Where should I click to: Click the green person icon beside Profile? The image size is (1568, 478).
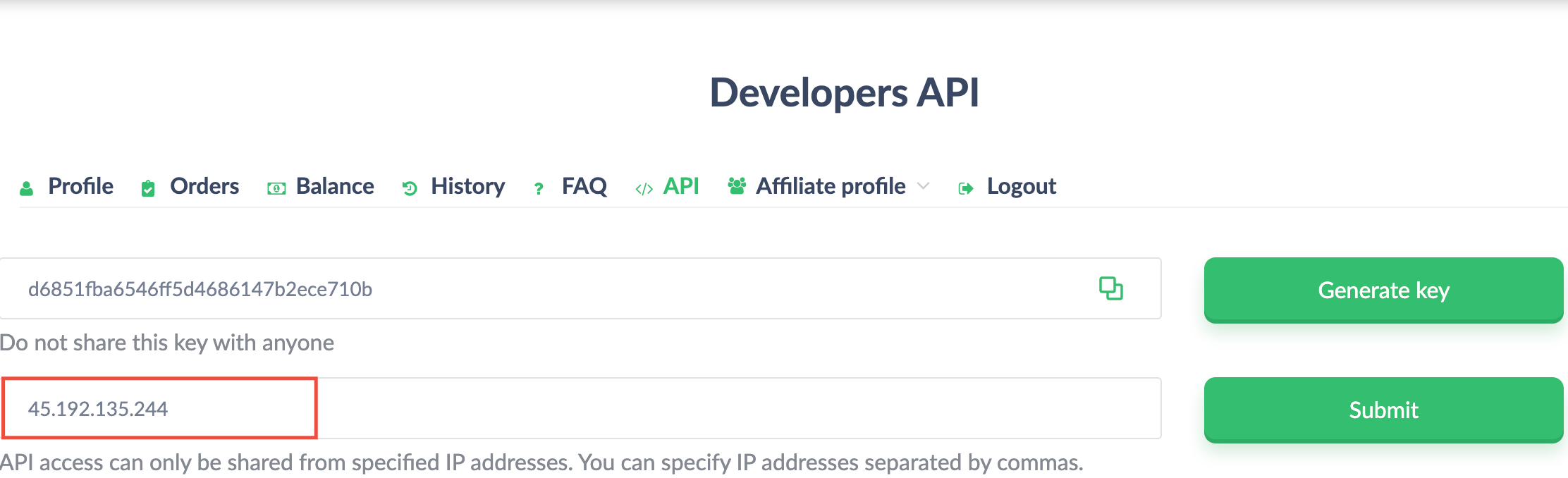tap(27, 188)
